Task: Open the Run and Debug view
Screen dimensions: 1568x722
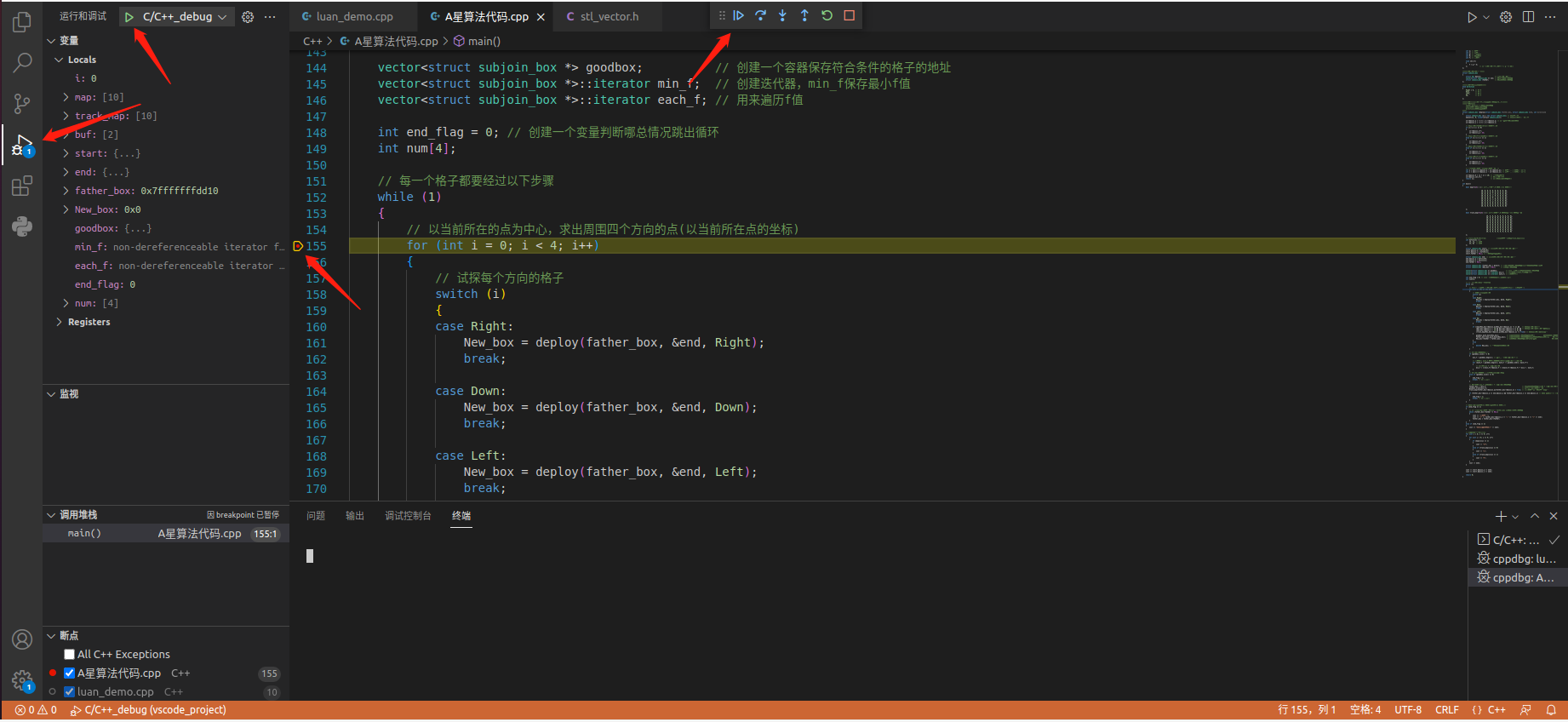Action: point(22,146)
